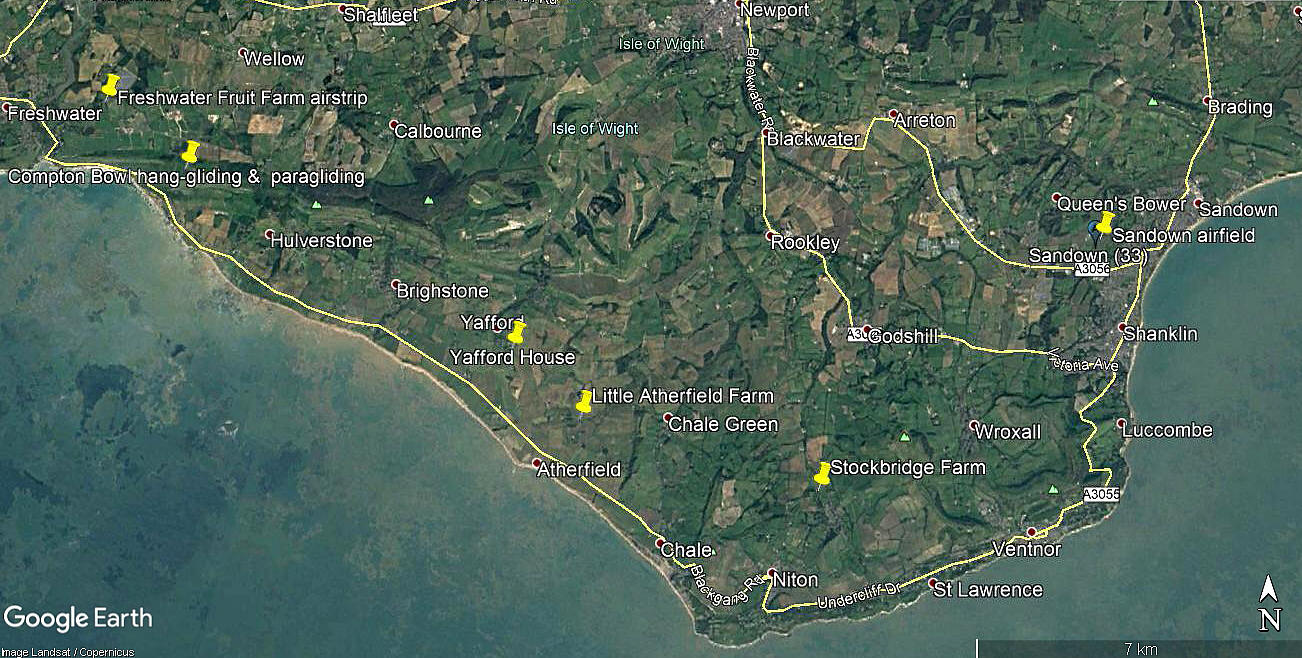Click the Newport place marker dot
This screenshot has height=658, width=1302.
coord(741,5)
